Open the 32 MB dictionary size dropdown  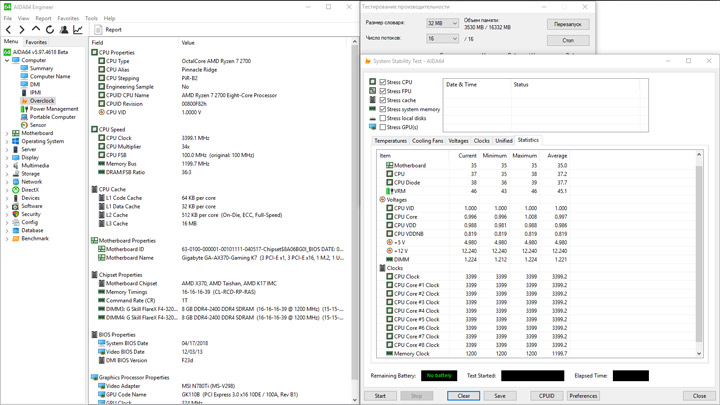tap(442, 23)
